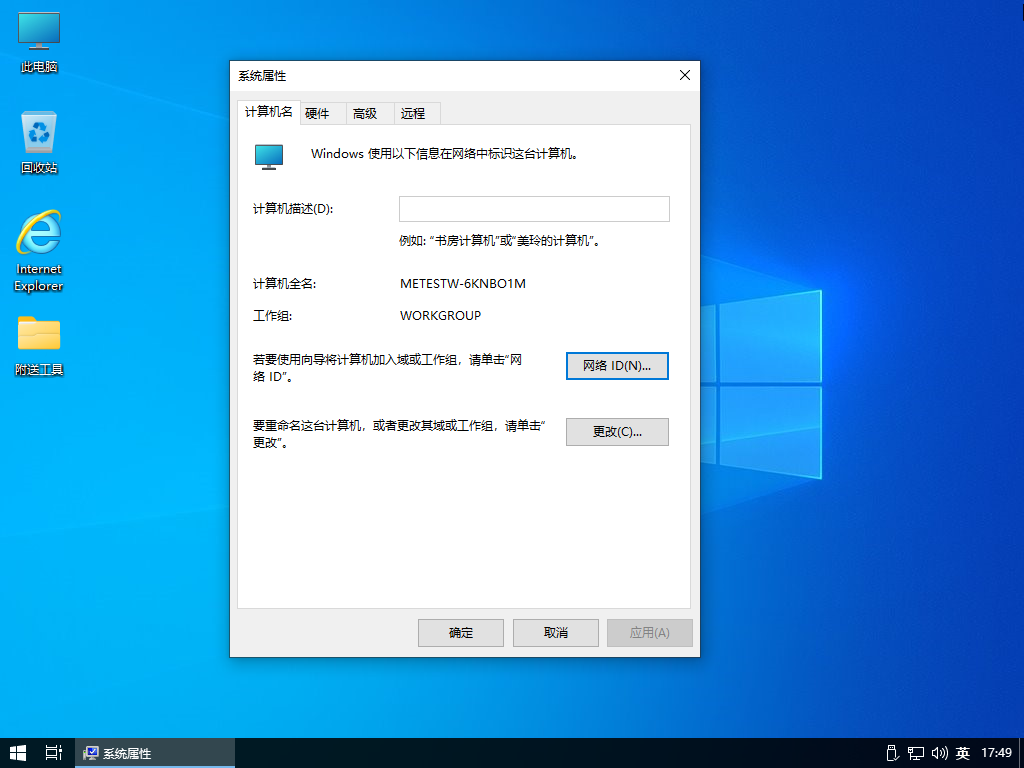Screen dimensions: 1024x768
Task: Confirm with the 确定 button
Action: (x=461, y=633)
